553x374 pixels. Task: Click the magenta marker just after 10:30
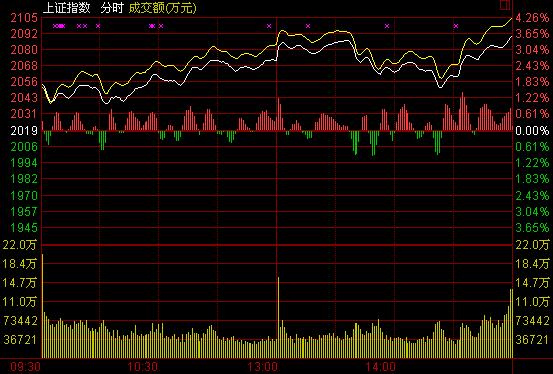161,26
